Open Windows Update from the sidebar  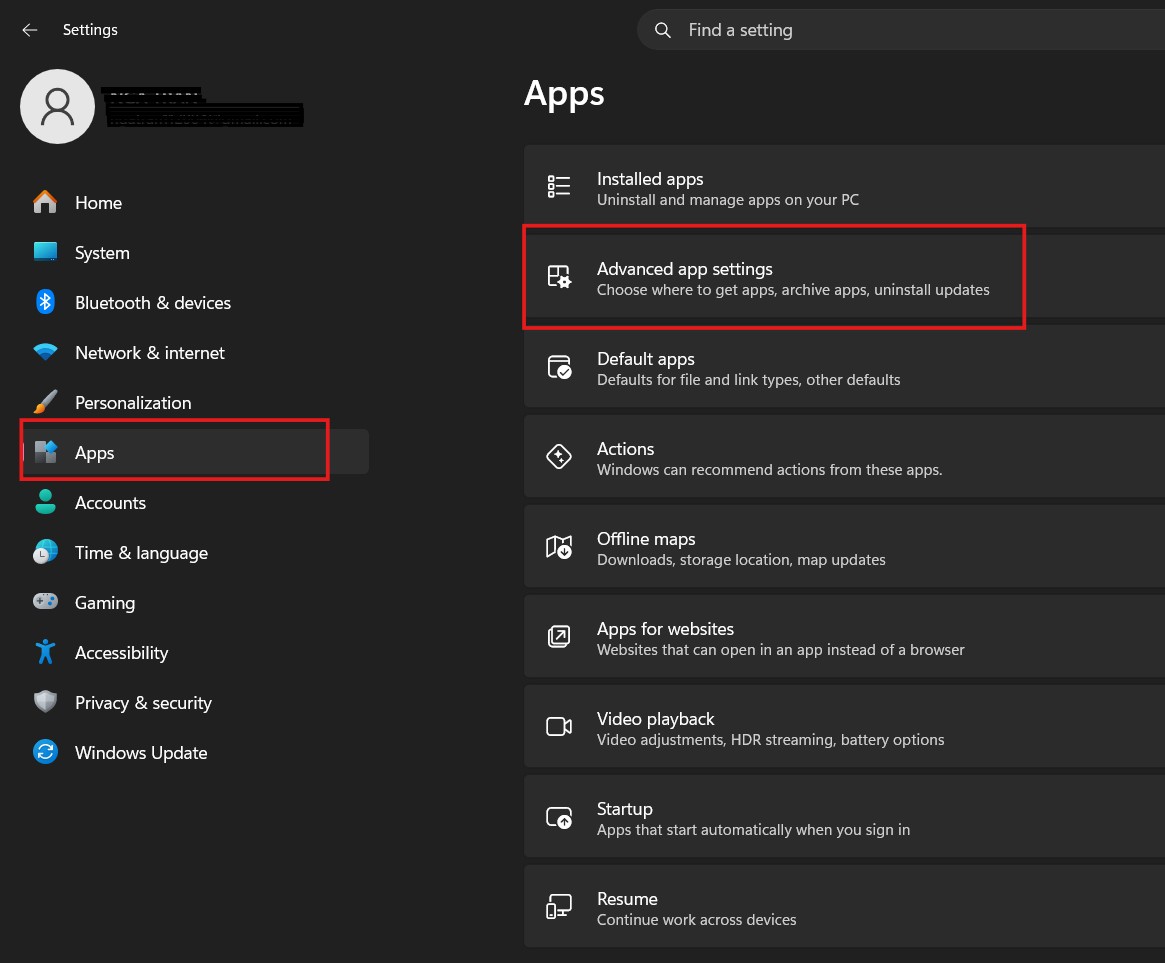(141, 753)
